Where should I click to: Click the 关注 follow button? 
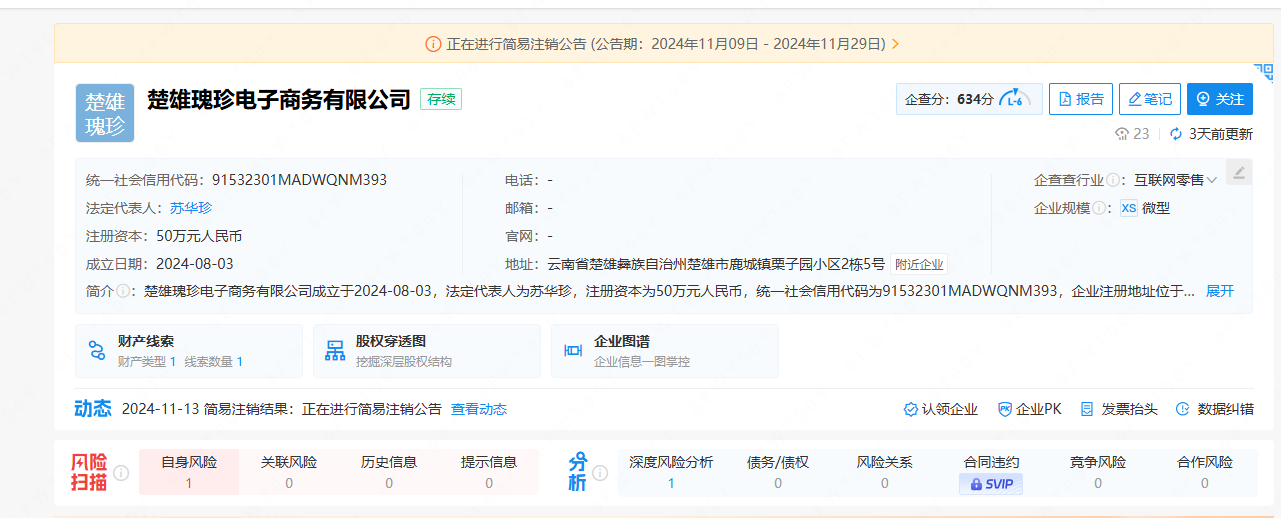tap(1220, 99)
